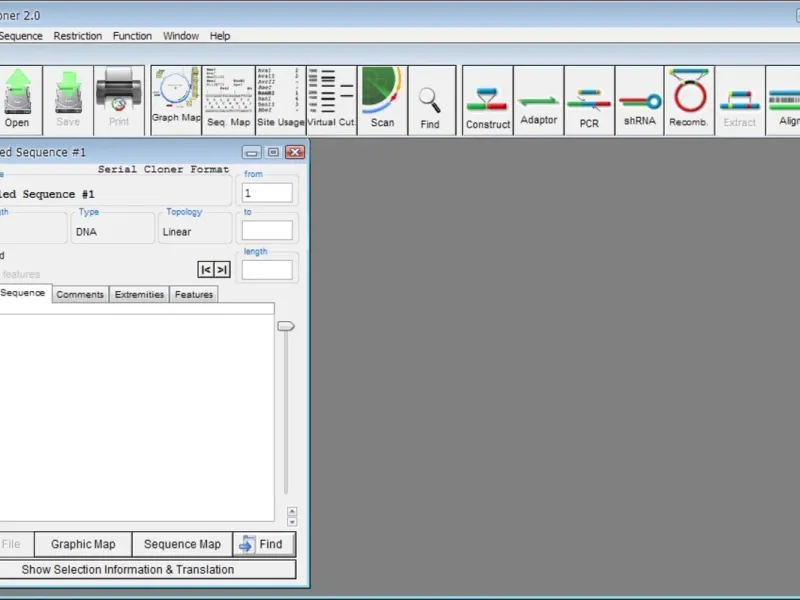This screenshot has width=800, height=600.
Task: Launch the PCR tool
Action: [x=589, y=99]
